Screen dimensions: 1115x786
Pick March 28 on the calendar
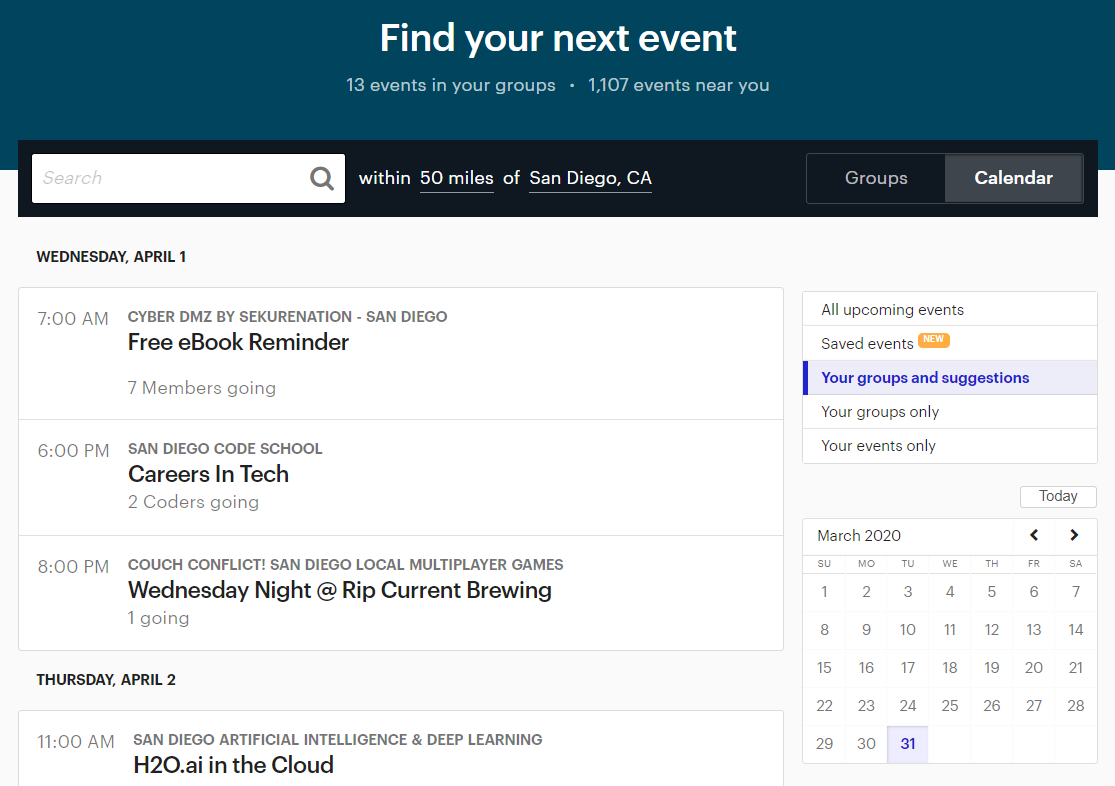pyautogui.click(x=1075, y=706)
